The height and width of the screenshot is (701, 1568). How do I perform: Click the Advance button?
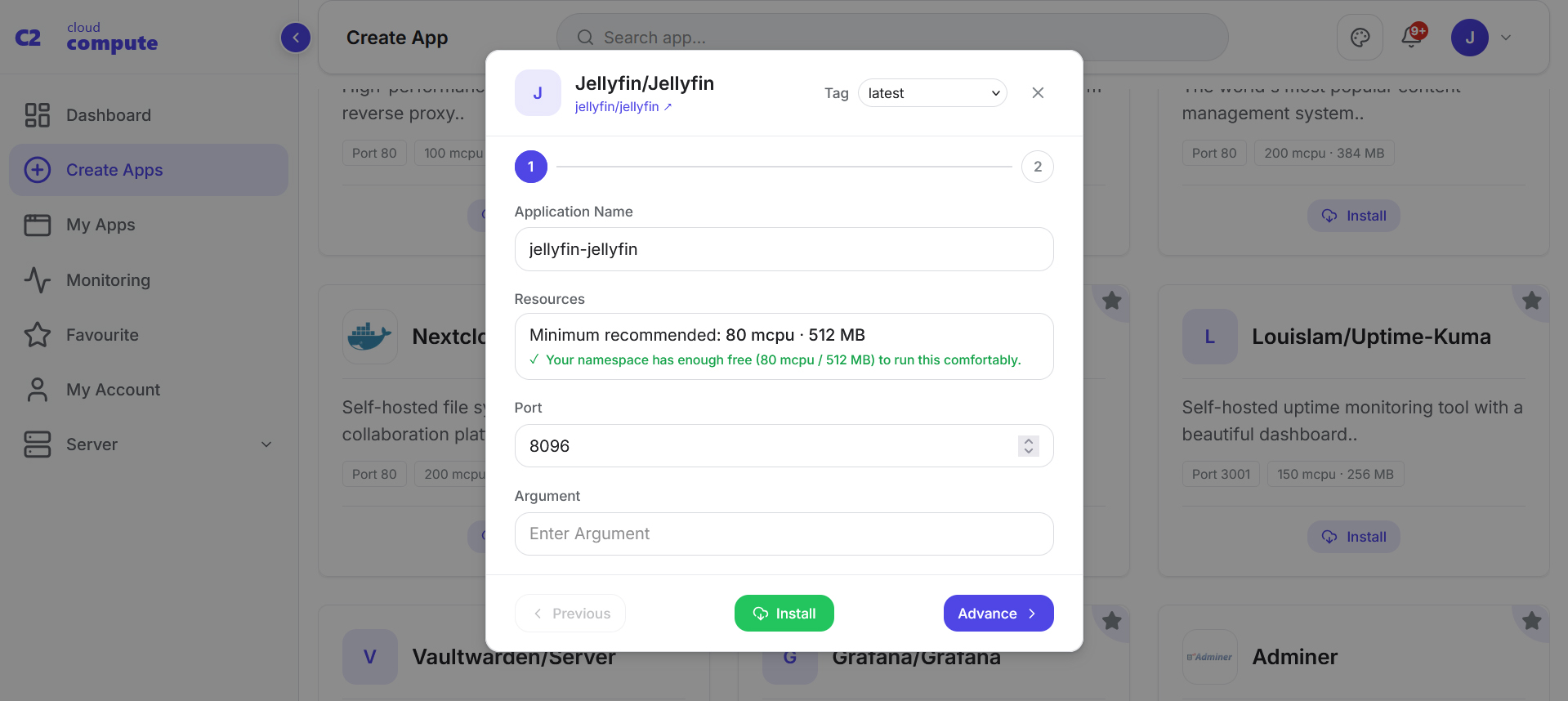coord(998,614)
